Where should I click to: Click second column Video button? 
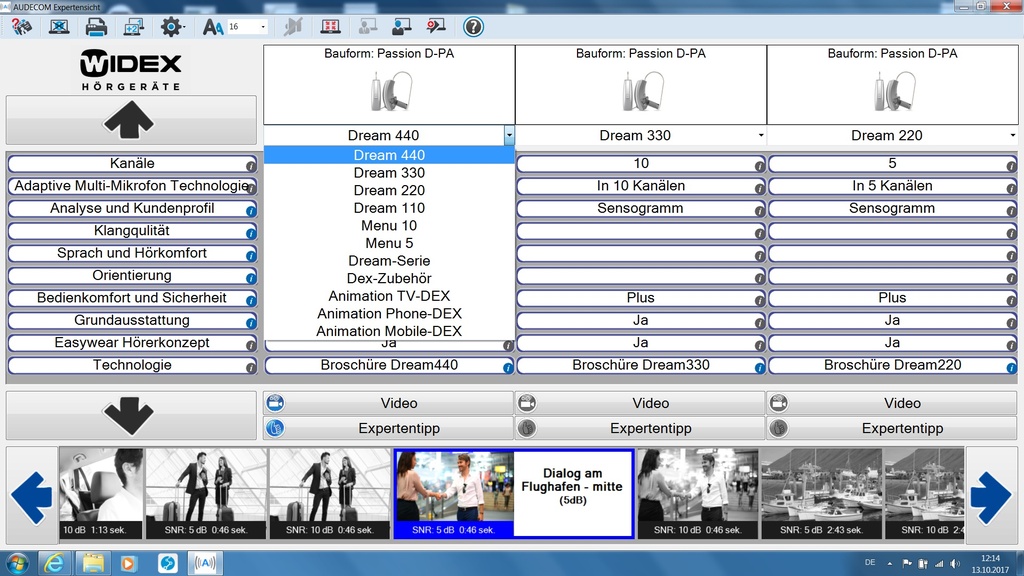point(641,403)
